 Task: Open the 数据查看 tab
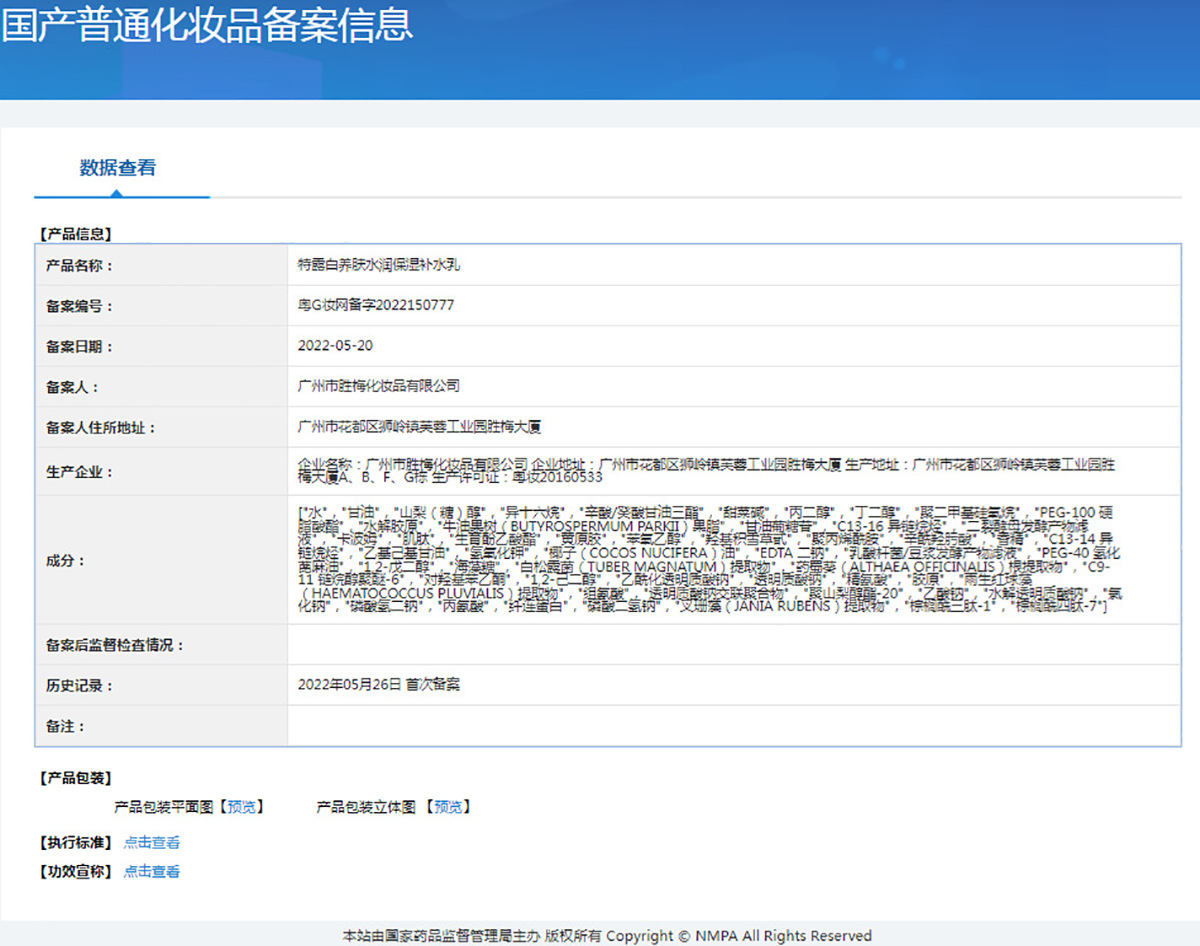(x=118, y=168)
